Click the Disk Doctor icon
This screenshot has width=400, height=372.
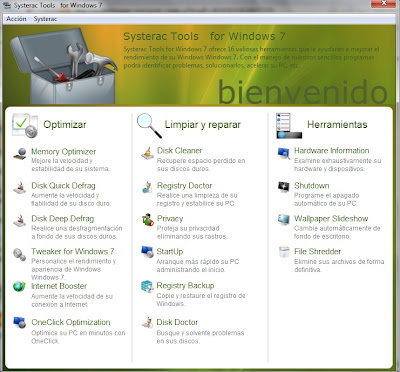tap(147, 322)
